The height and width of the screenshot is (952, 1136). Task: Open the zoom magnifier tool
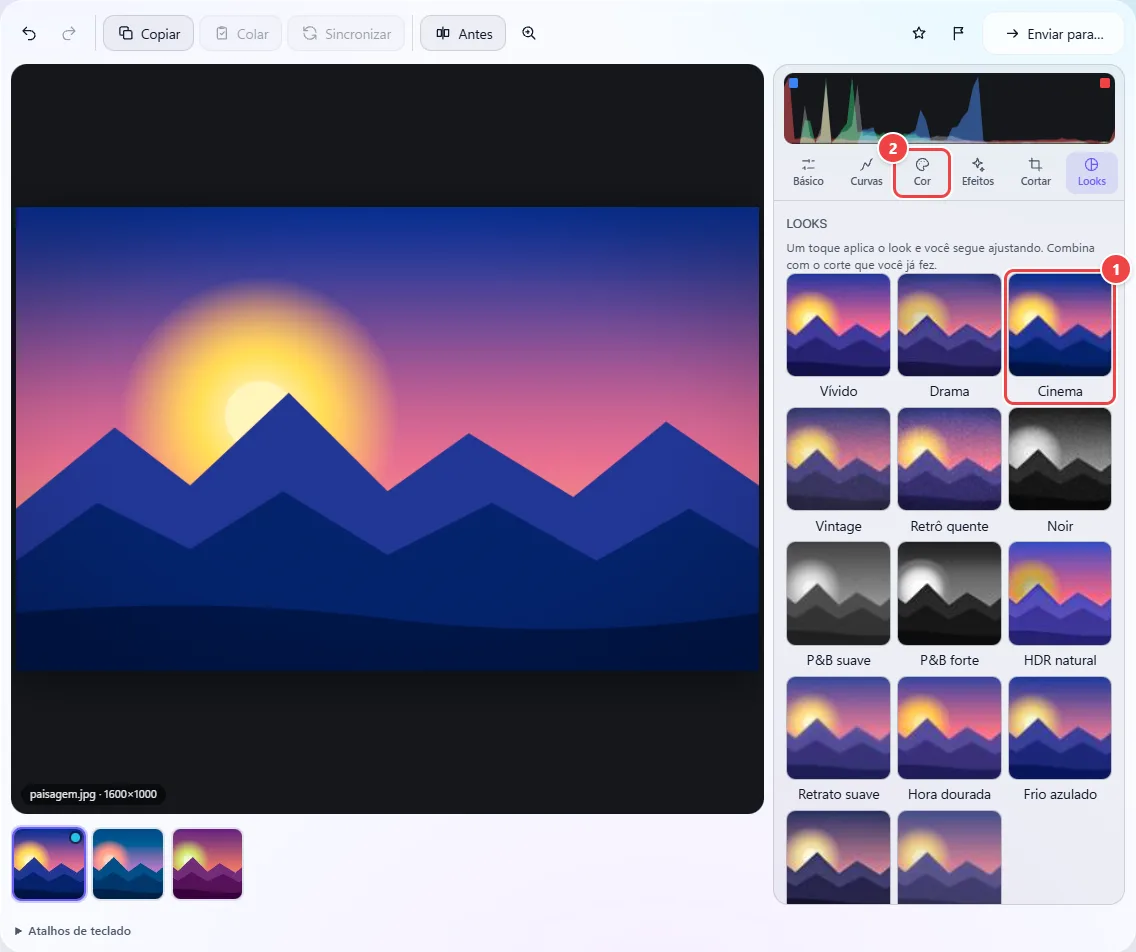pos(529,33)
